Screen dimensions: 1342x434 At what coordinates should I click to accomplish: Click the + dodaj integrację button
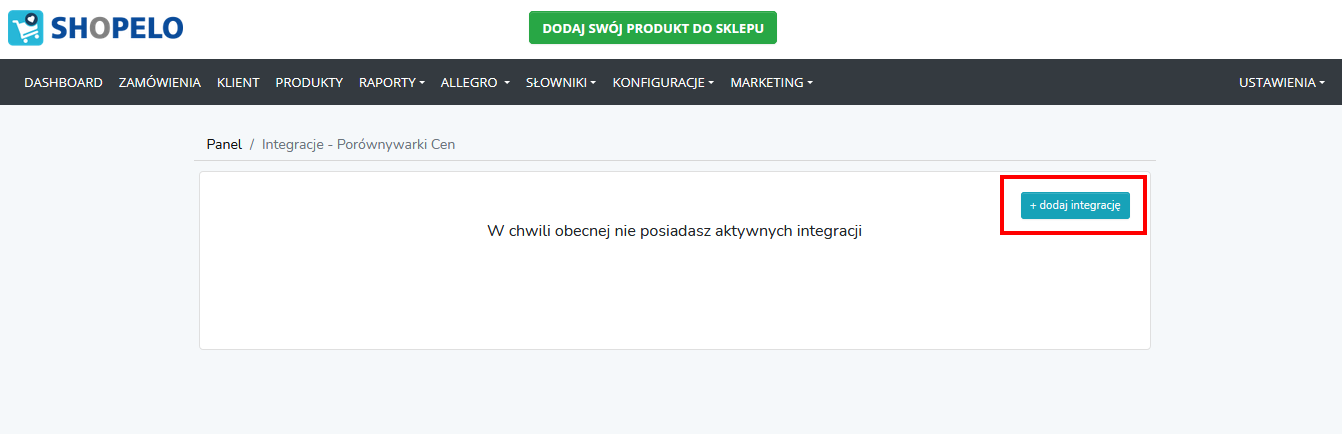click(x=1075, y=205)
